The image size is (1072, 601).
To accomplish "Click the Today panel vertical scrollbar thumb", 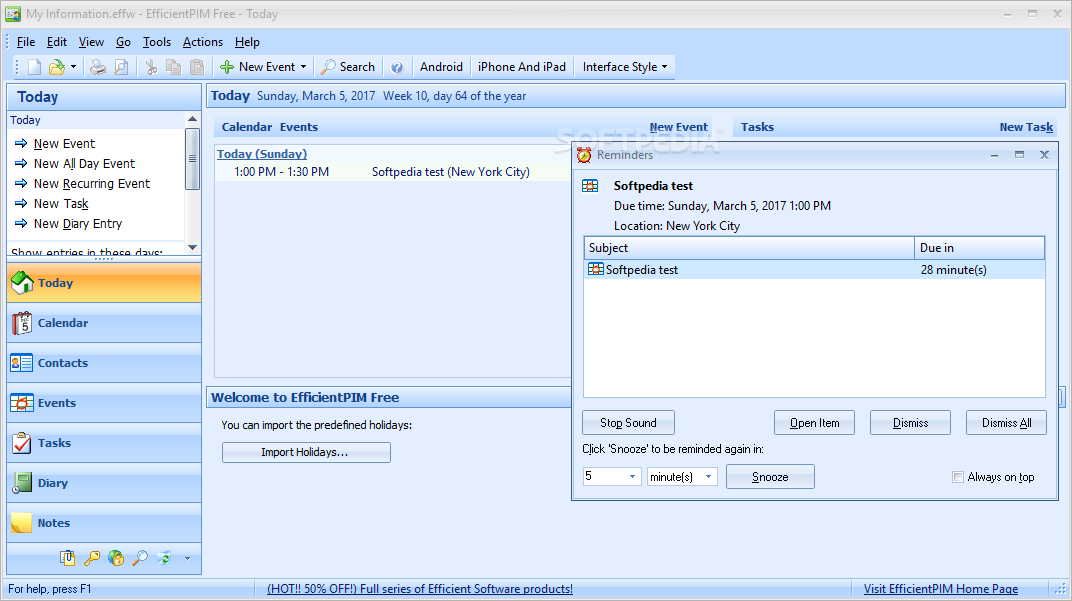I will 192,159.
